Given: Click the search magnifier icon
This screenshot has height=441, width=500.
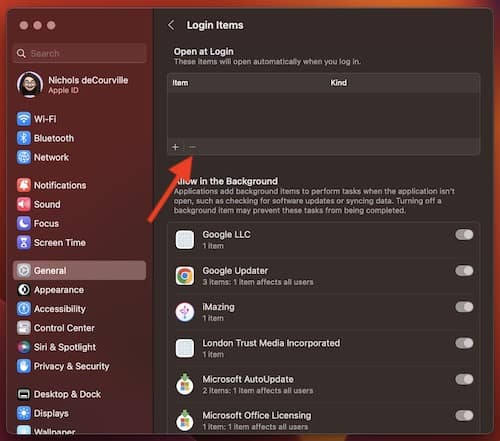Looking at the screenshot, I should (21, 53).
